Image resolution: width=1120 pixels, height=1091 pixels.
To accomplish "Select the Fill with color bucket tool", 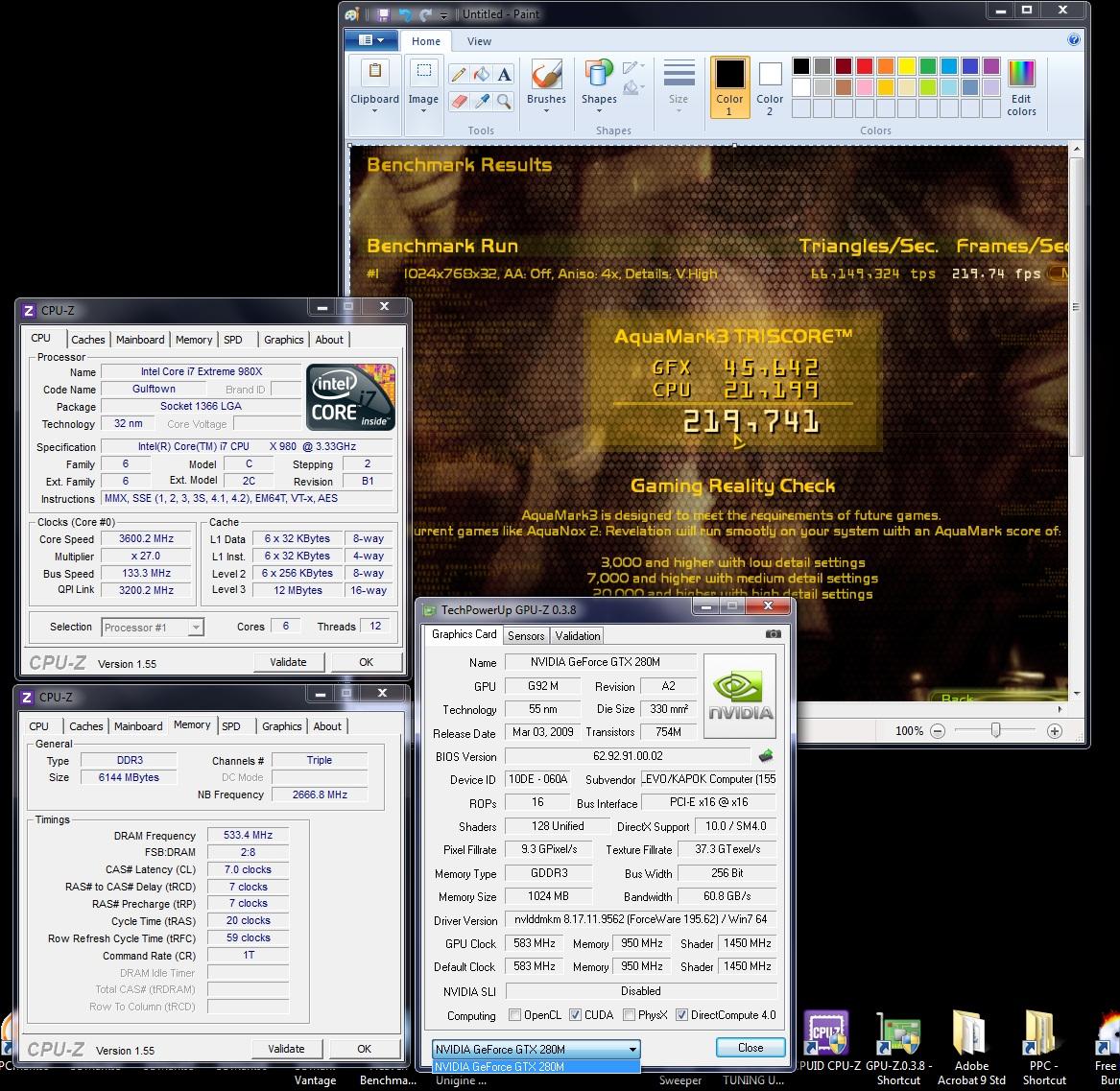I will [482, 74].
